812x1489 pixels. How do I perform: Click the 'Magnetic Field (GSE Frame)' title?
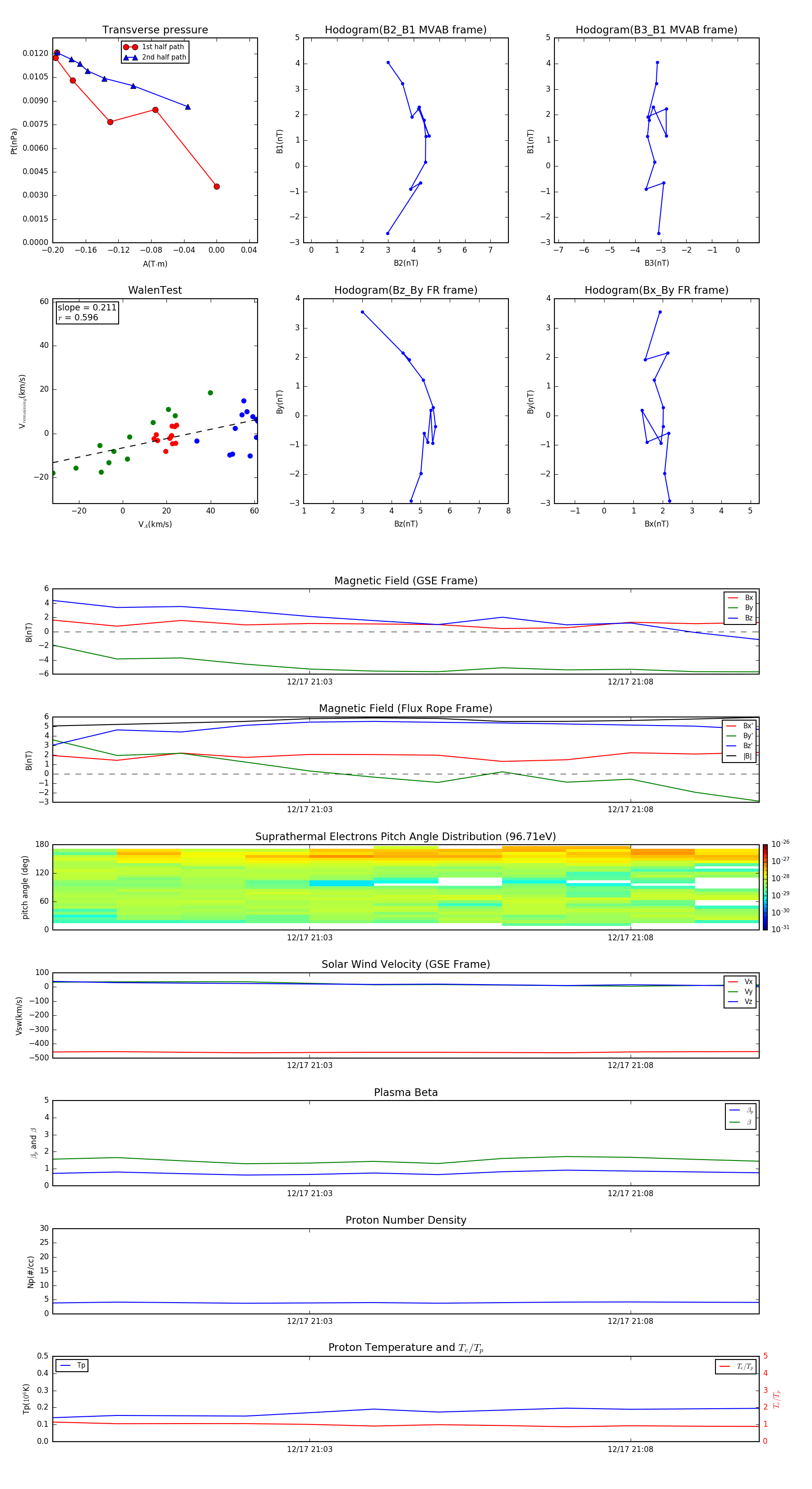point(406,581)
